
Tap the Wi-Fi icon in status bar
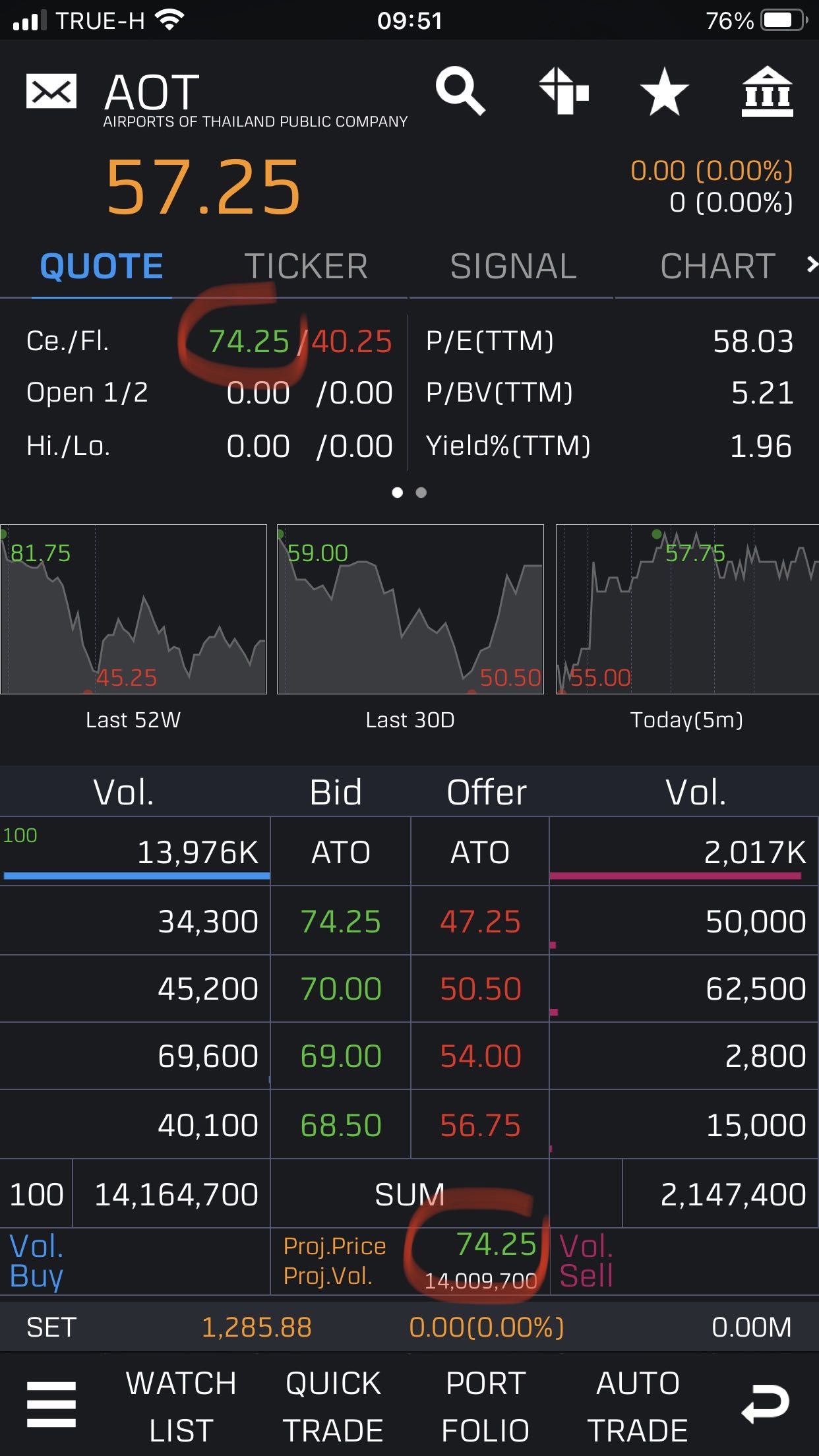170,20
